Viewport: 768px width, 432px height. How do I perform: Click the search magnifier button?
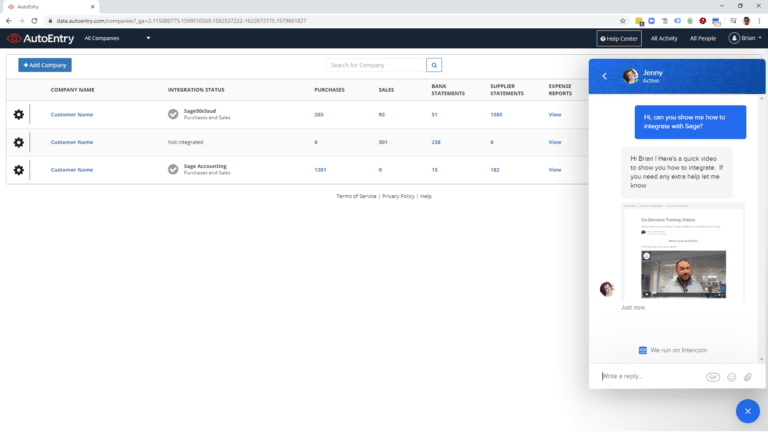[x=434, y=65]
